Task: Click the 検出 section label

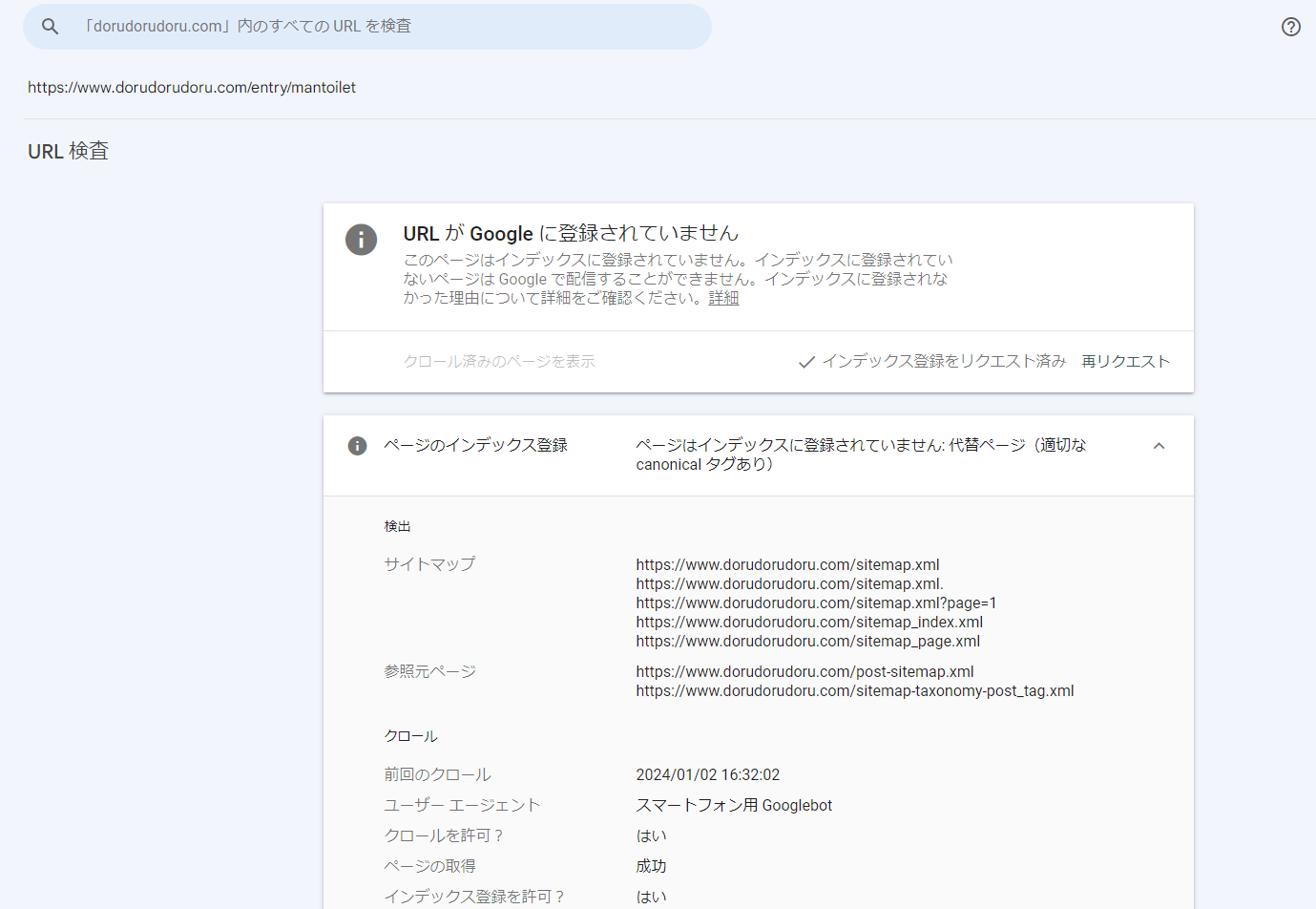Action: click(x=397, y=526)
